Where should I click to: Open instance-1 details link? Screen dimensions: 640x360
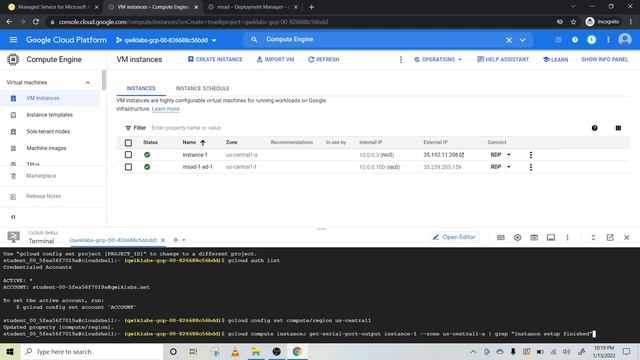pyautogui.click(x=195, y=155)
